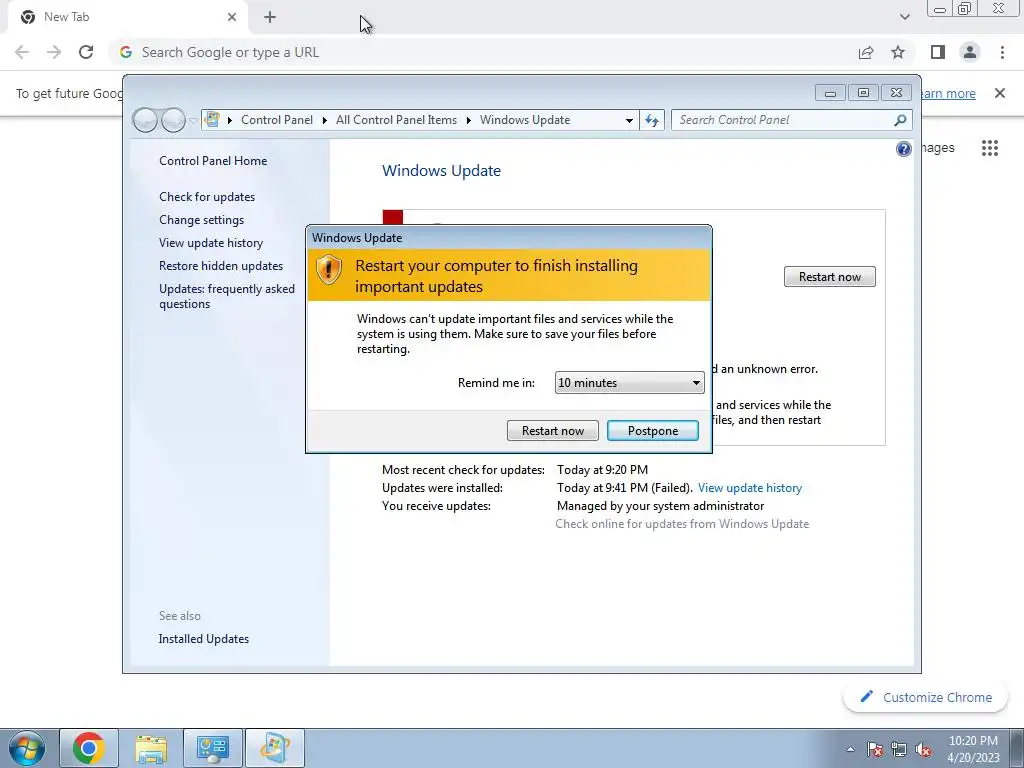Expand the recent pages arrow beside nav buttons
This screenshot has height=768, width=1024.
(193, 121)
